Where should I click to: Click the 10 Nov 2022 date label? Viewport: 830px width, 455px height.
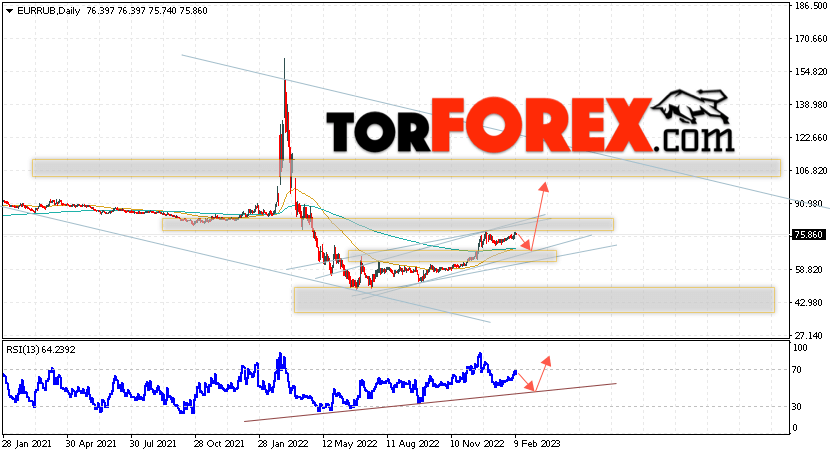(477, 443)
